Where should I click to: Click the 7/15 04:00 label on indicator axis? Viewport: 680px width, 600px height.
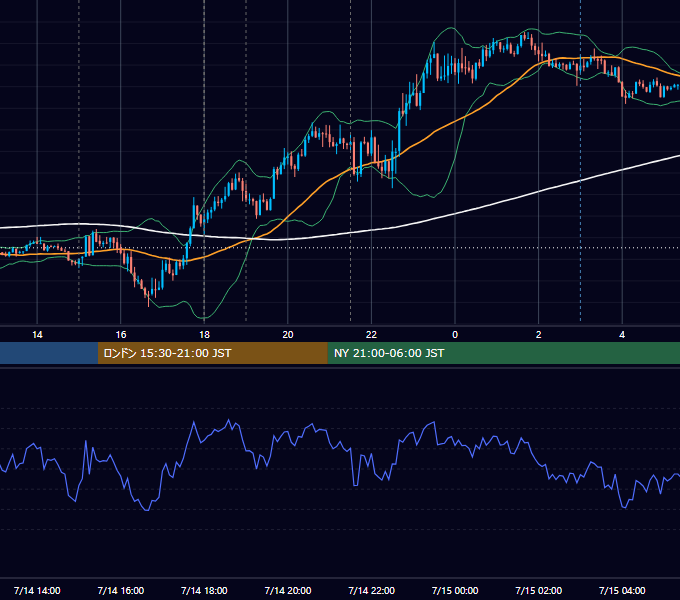pyautogui.click(x=622, y=590)
